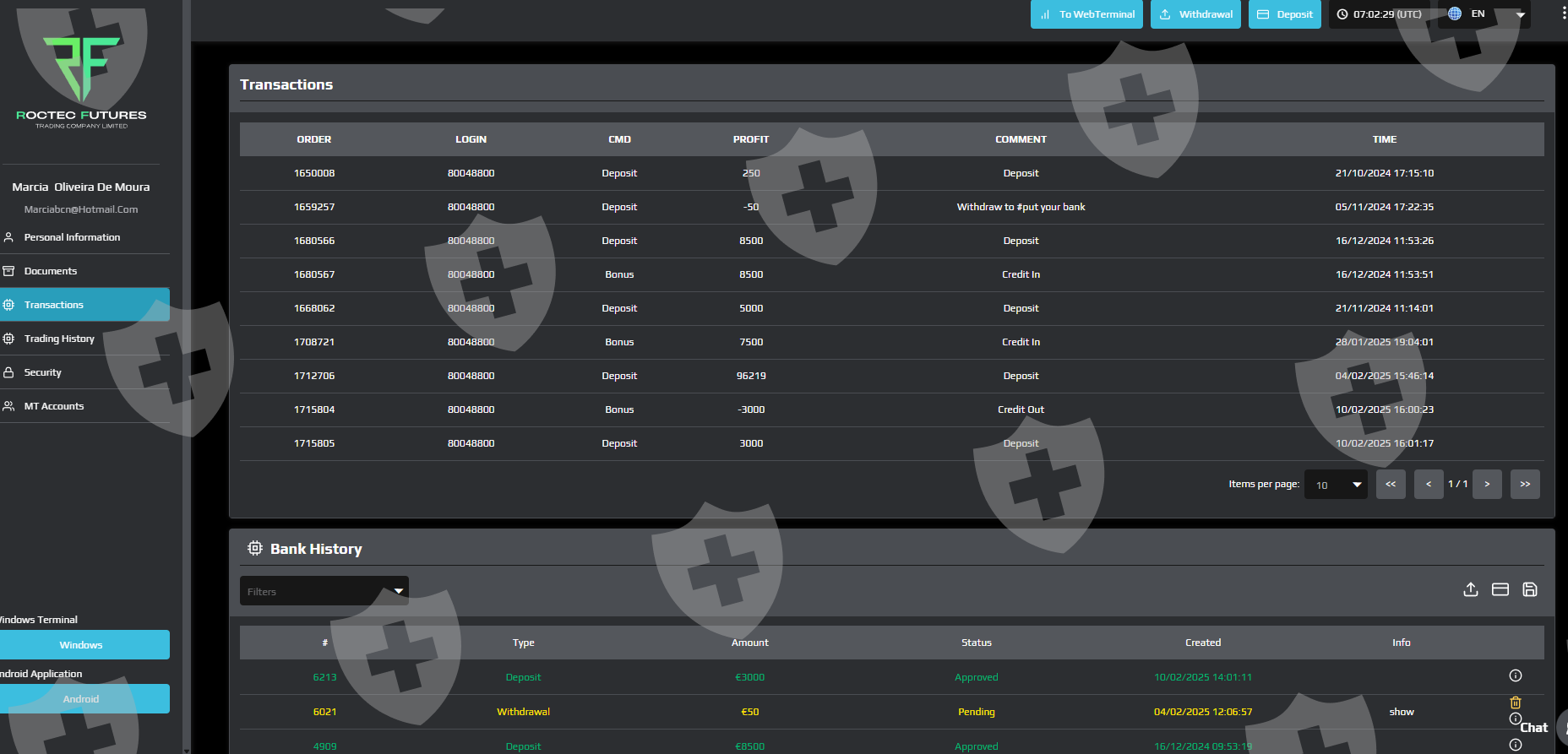Open the three-dot menu at top right
Viewport: 1568px width, 754px height.
[x=1564, y=14]
